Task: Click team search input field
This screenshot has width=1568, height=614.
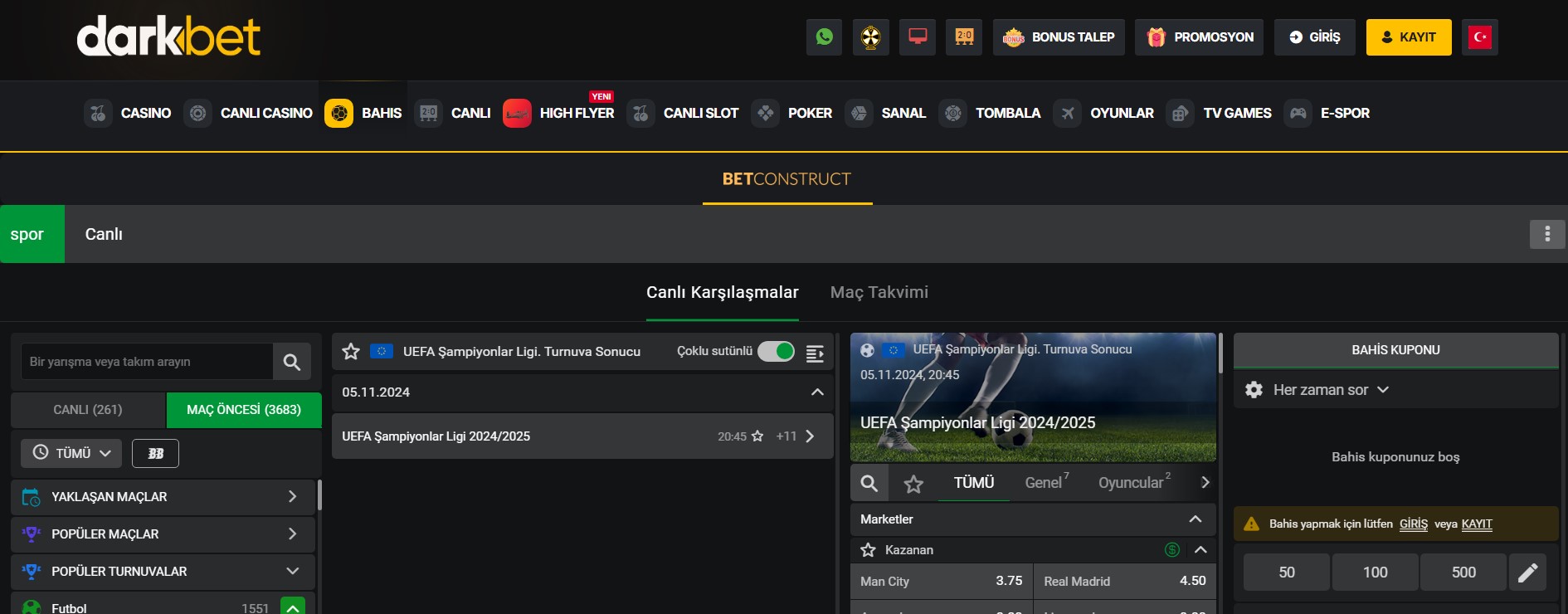Action: [x=147, y=362]
